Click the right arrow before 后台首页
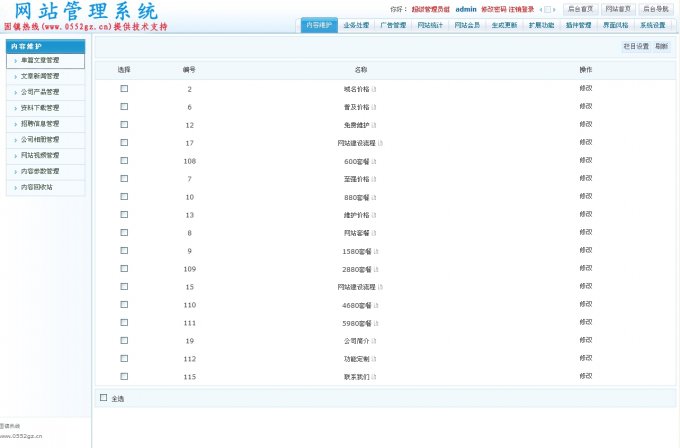680x448 pixels. tap(554, 10)
